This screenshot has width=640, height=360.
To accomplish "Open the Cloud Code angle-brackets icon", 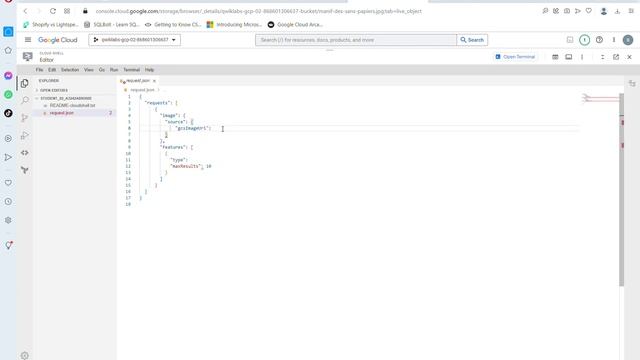I will click(x=24, y=153).
